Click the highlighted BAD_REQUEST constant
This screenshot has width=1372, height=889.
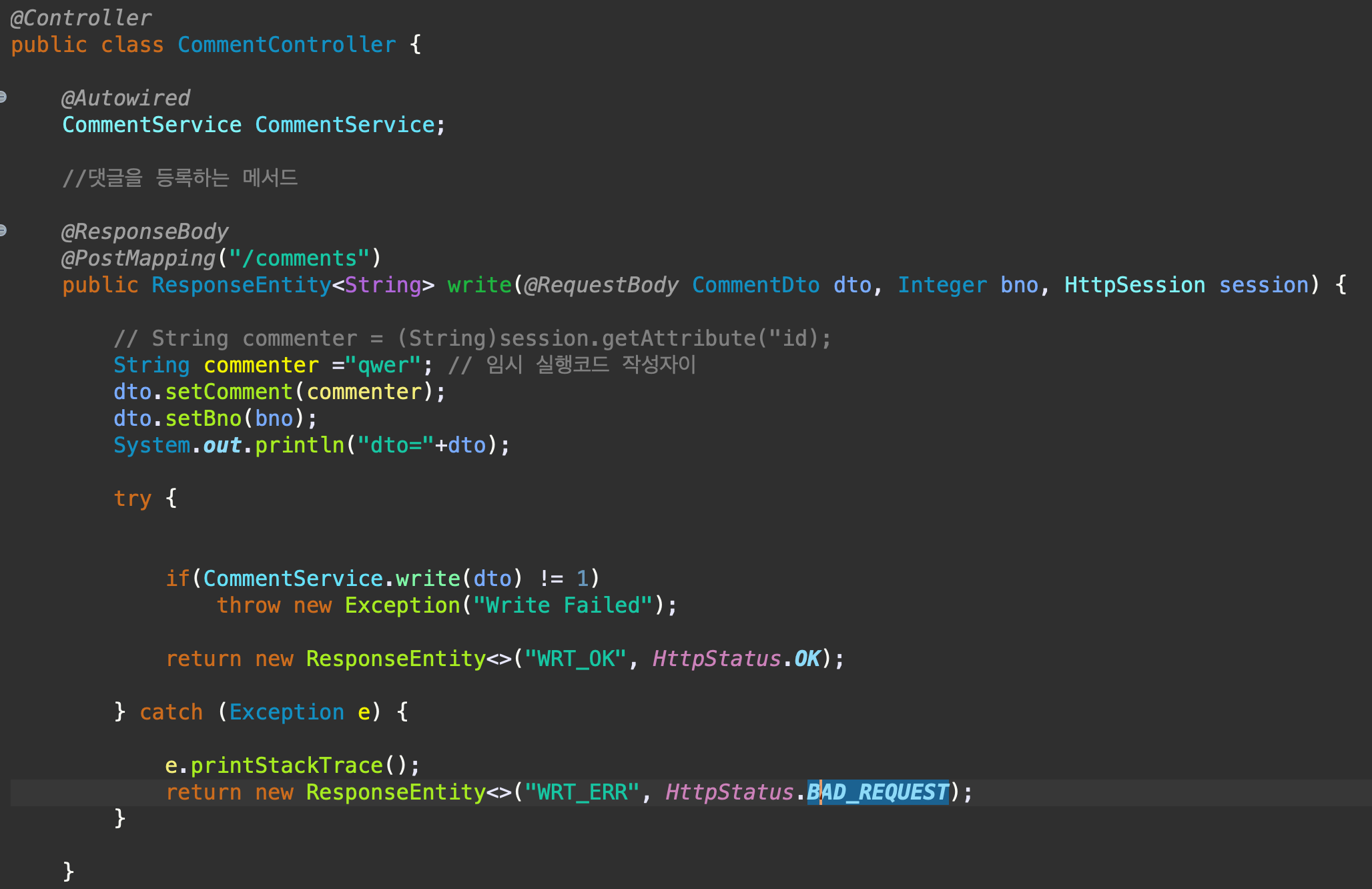(x=878, y=792)
